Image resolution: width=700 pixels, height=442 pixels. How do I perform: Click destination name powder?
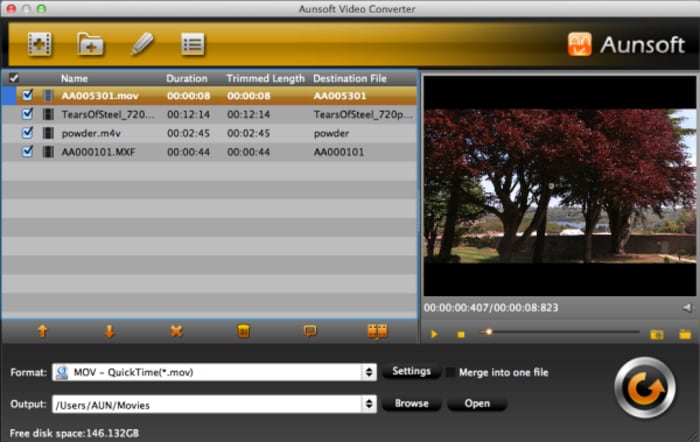(x=331, y=133)
